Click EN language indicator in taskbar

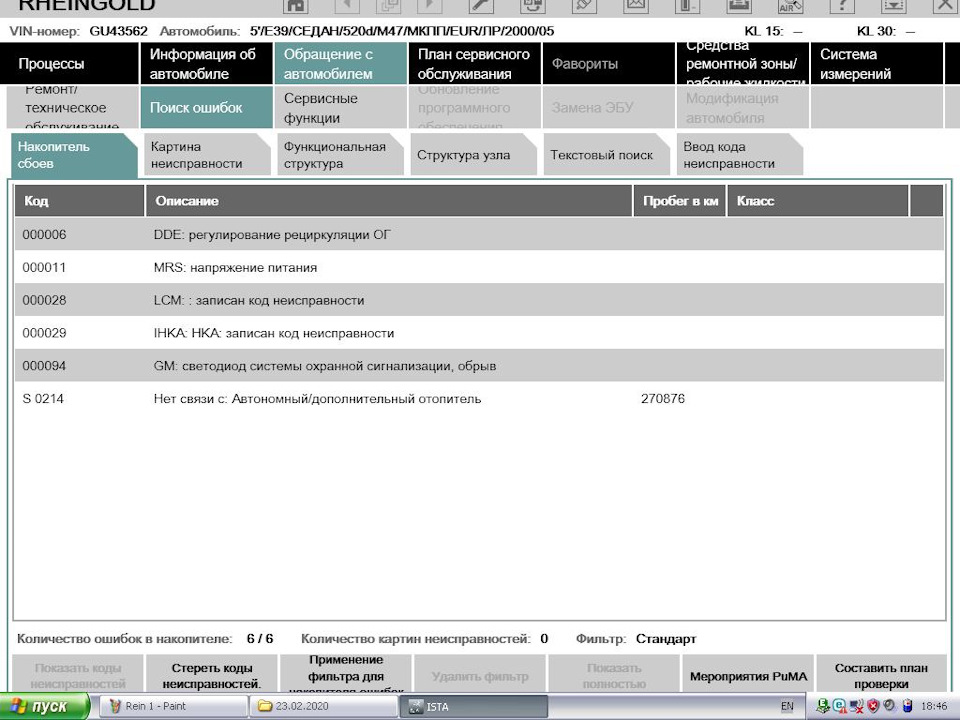click(787, 707)
